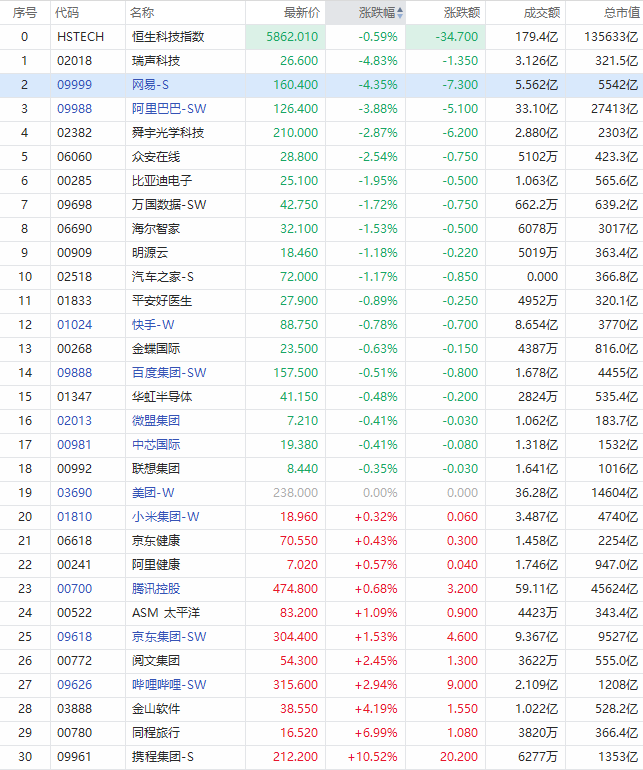Select 众安在线 stock name
This screenshot has height=770, width=643.
coord(156,157)
